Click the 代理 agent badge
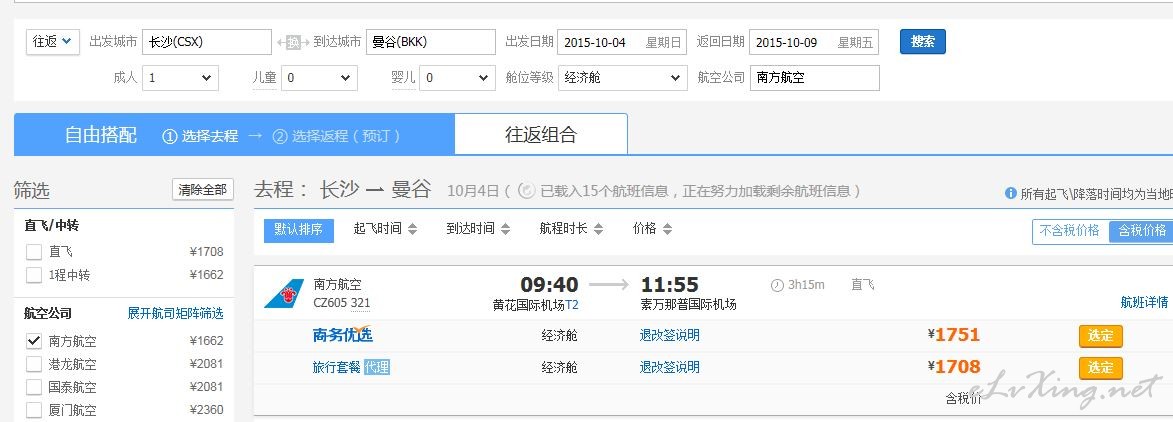 [377, 367]
